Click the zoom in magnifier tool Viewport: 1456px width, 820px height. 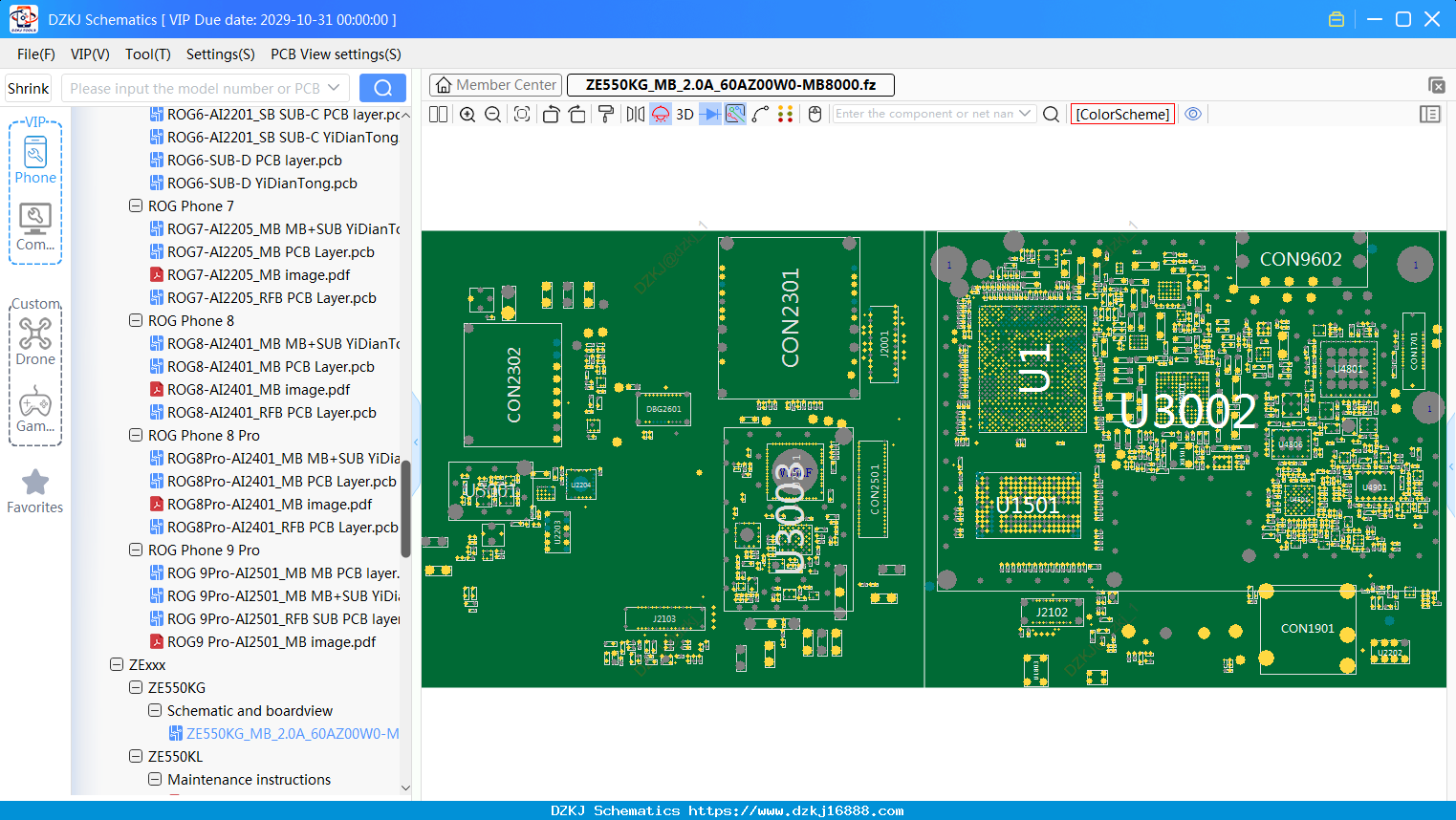467,114
